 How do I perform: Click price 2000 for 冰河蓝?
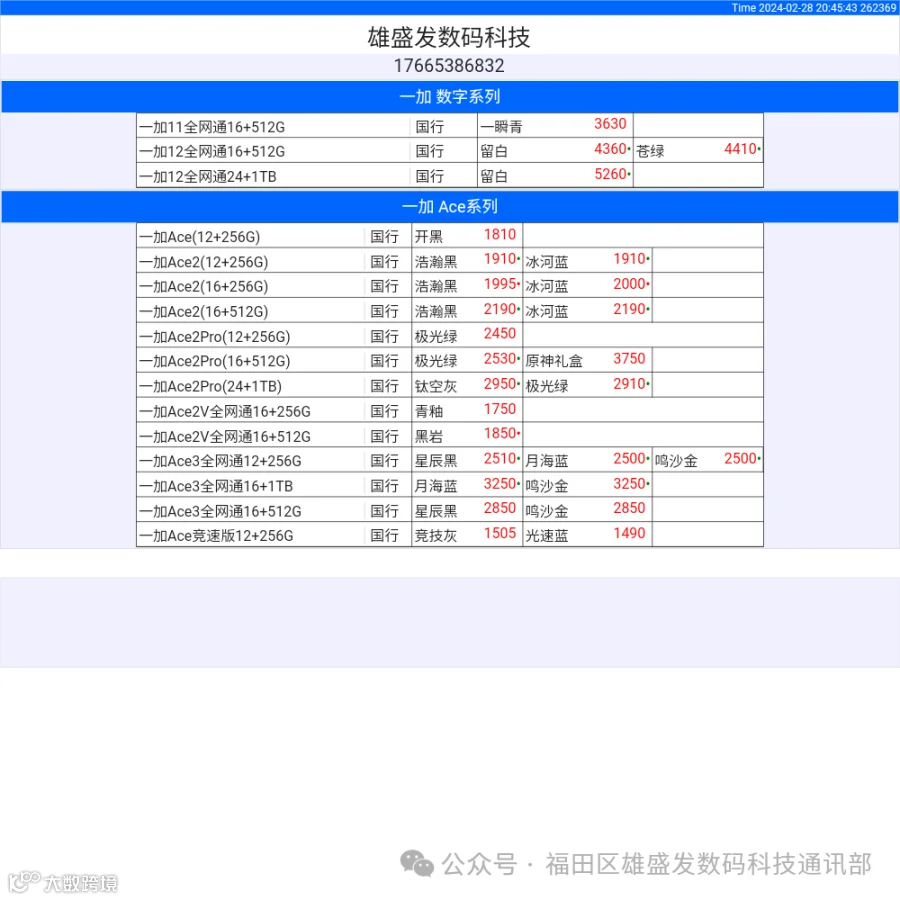[630, 284]
